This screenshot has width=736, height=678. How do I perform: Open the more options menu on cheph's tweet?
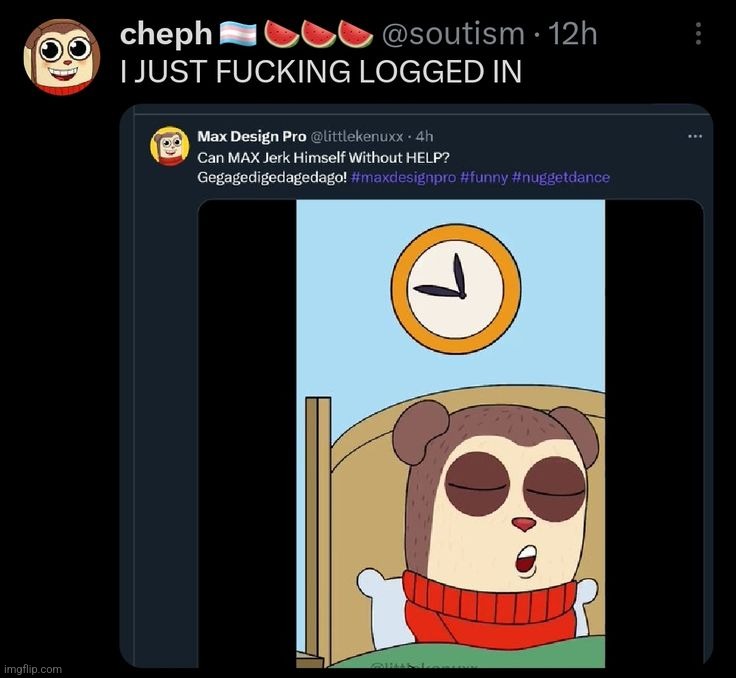pos(697,35)
